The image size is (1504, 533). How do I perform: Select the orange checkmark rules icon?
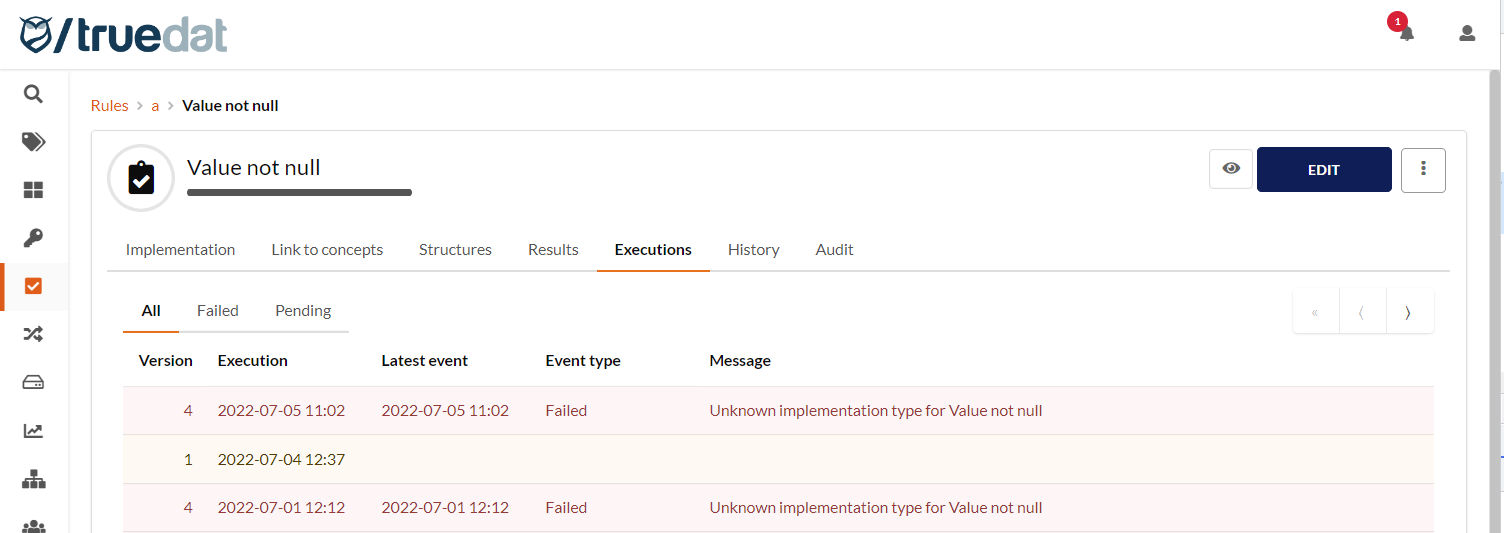(x=33, y=286)
